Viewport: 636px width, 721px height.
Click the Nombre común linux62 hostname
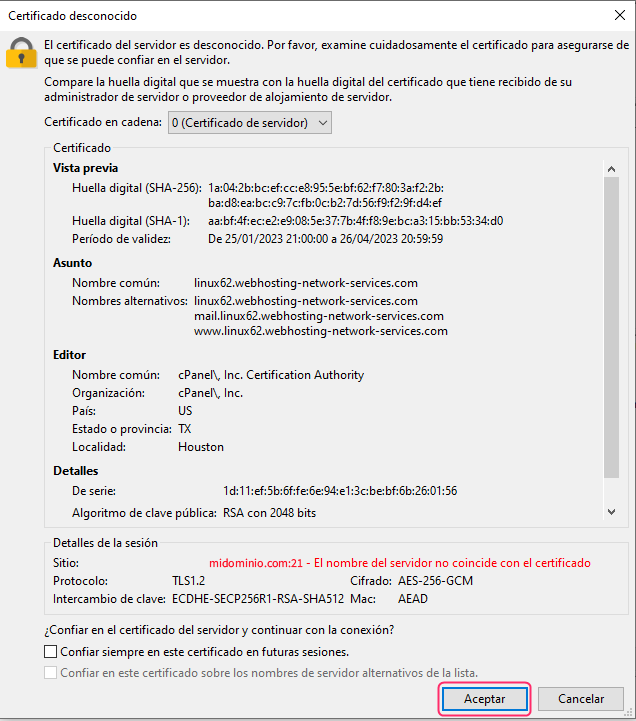tap(306, 283)
